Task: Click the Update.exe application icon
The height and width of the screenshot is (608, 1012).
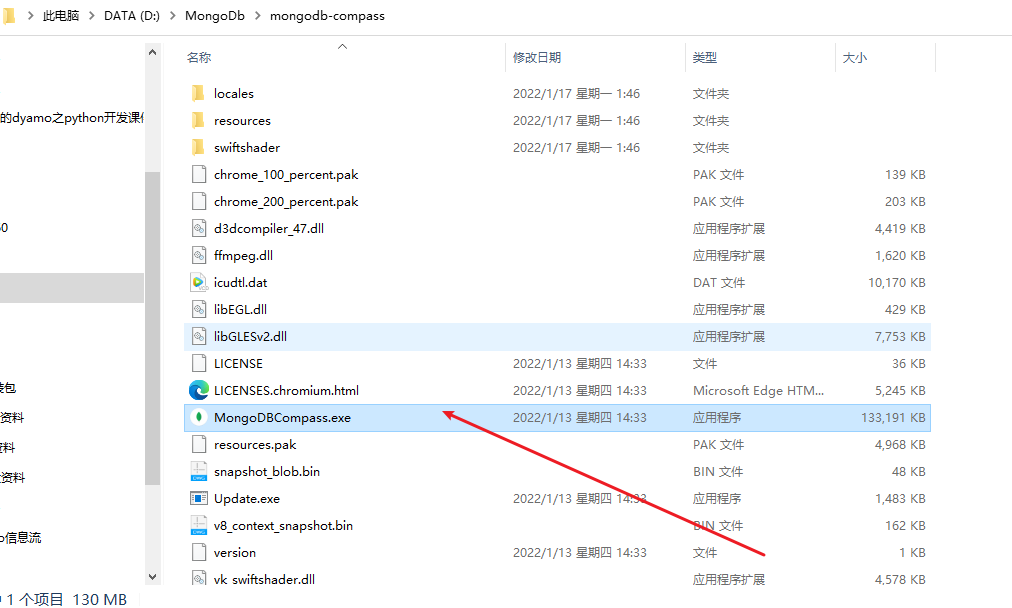Action: [199, 499]
